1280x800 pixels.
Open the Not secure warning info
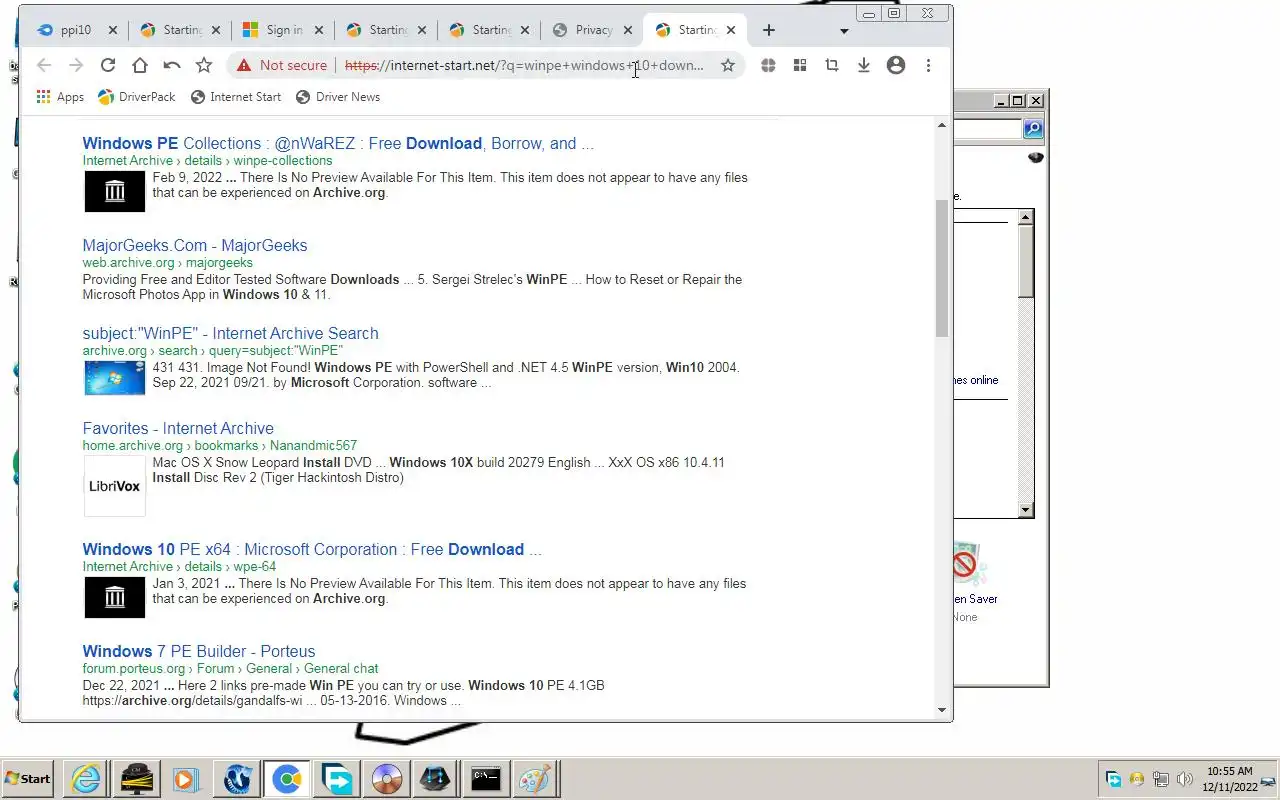pos(282,65)
